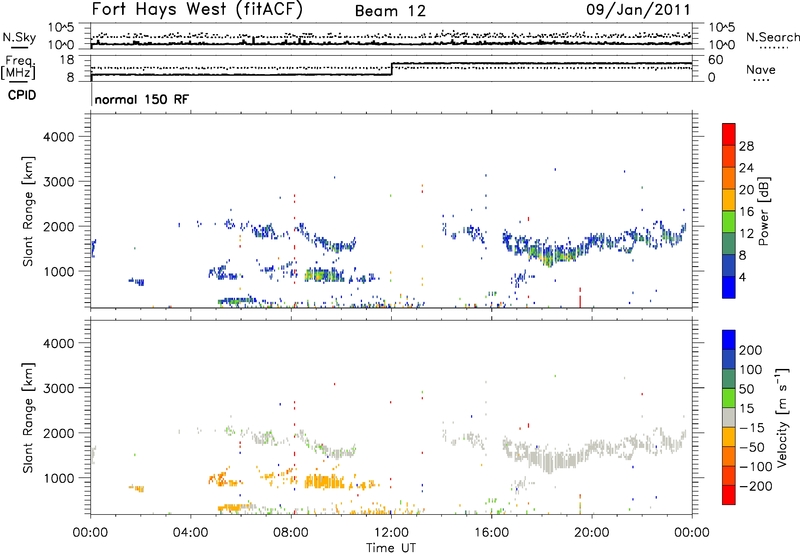Click the "20" value on Power scale
The width and height of the screenshot is (800, 554).
tap(746, 190)
